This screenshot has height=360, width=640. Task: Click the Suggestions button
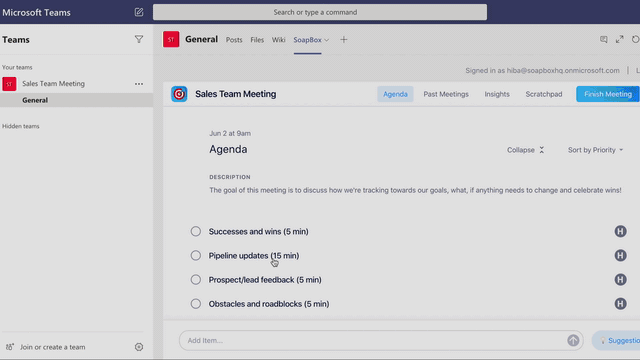click(x=616, y=340)
